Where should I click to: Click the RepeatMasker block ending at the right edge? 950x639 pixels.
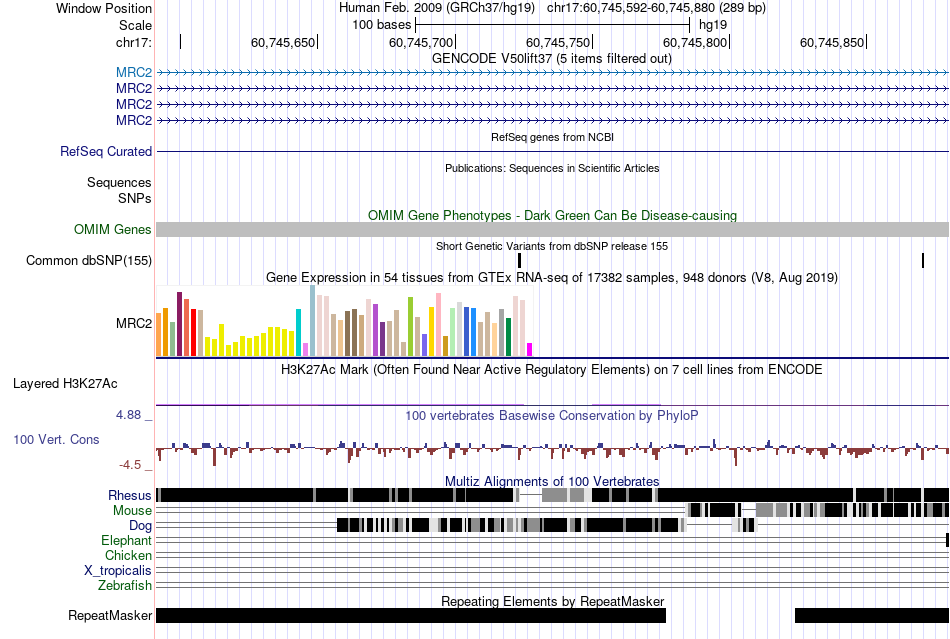click(x=872, y=615)
